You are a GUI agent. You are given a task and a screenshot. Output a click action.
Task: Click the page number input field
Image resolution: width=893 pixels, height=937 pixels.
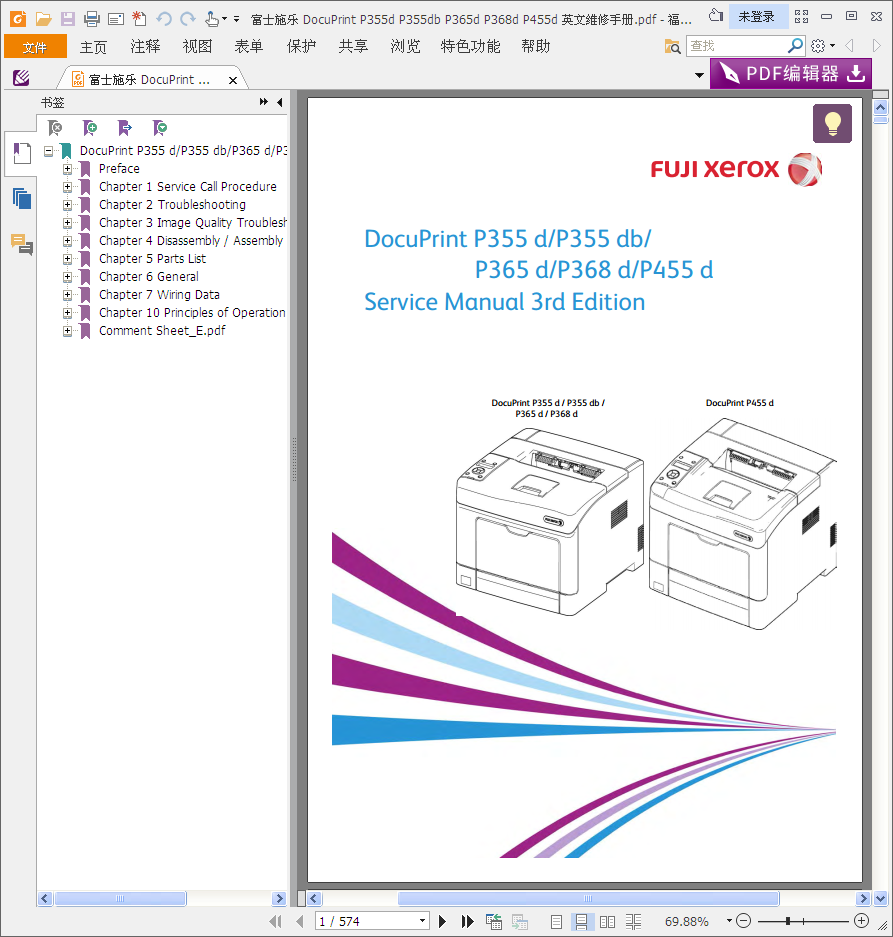click(x=366, y=921)
